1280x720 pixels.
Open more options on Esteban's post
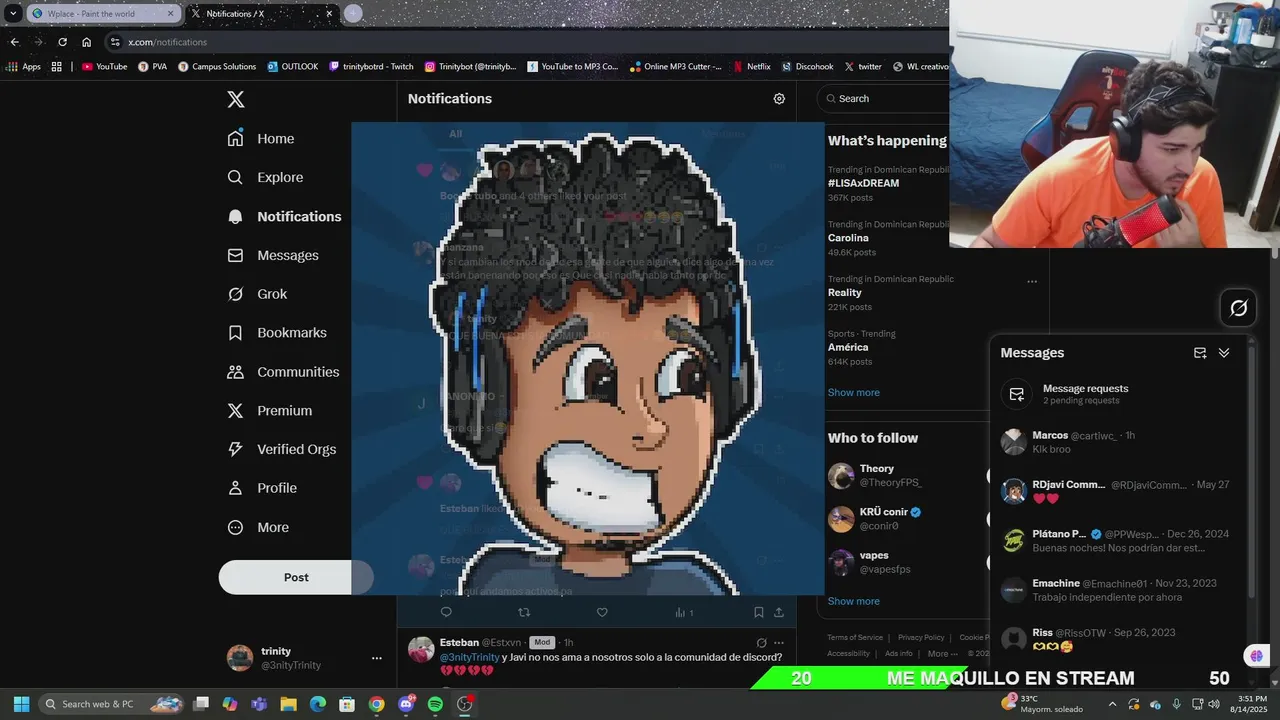click(779, 643)
